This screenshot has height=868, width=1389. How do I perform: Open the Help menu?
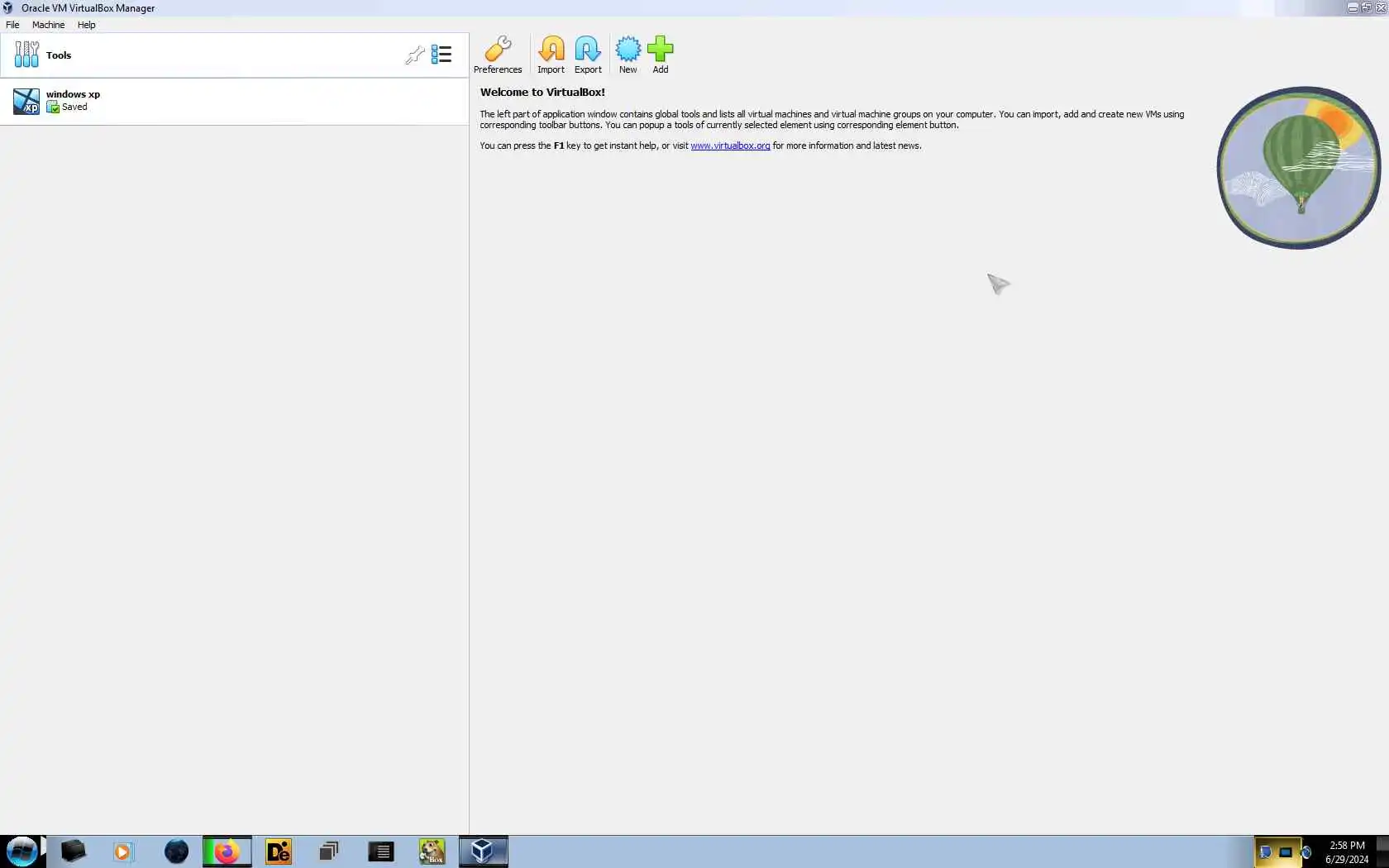tap(86, 25)
